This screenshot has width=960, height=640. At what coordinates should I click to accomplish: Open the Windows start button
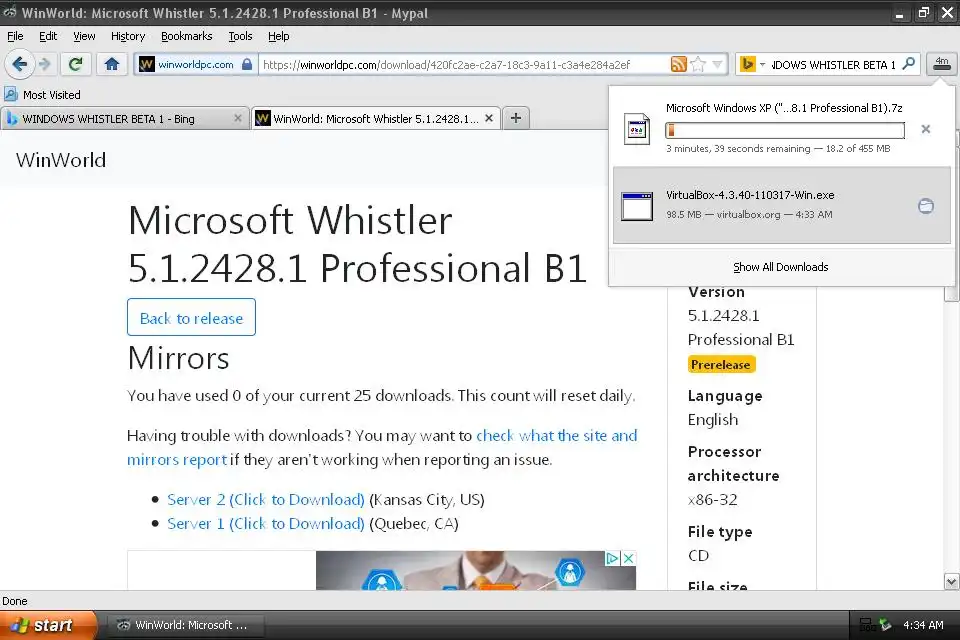click(48, 625)
